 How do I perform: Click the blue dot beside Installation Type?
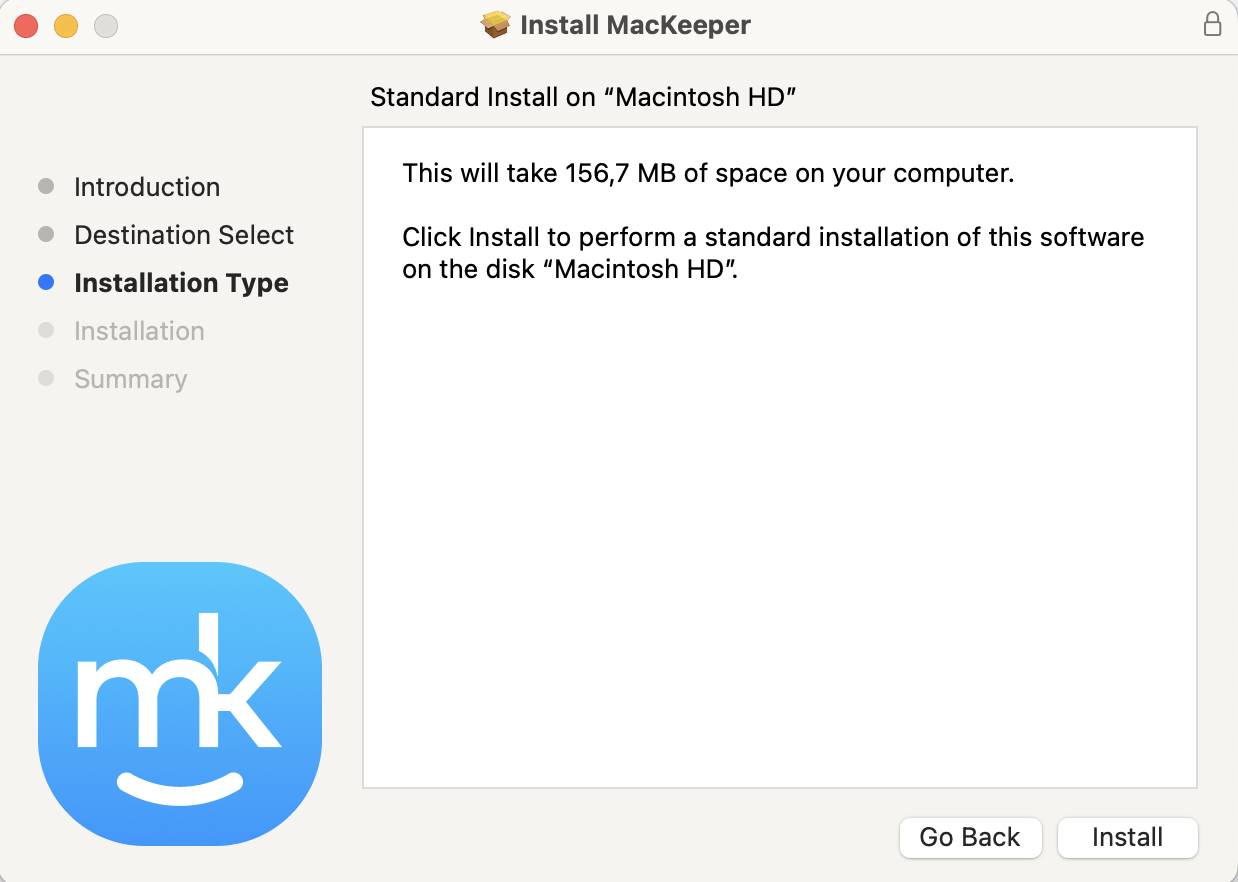coord(46,282)
